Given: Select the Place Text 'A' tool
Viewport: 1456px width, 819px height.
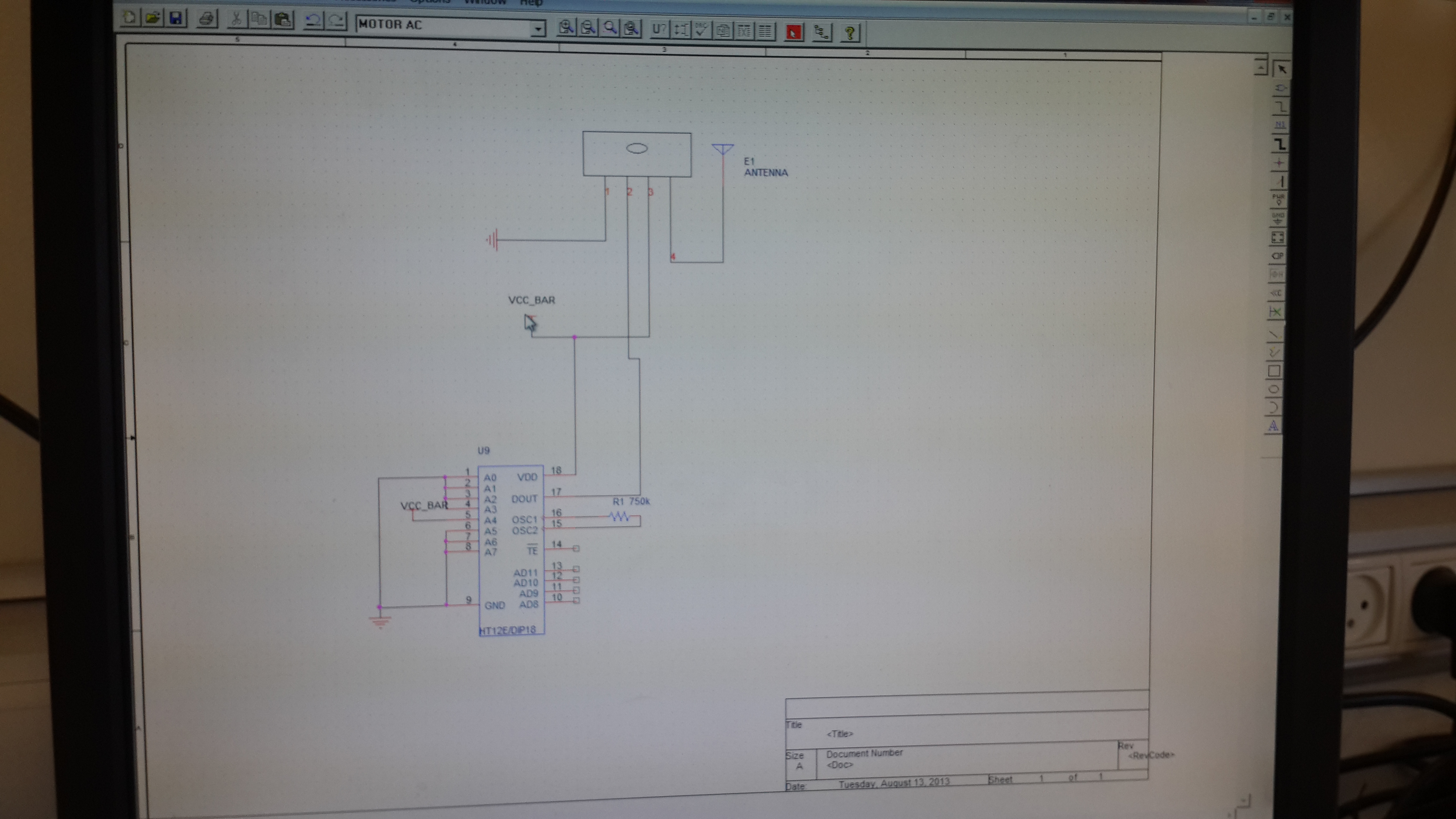Looking at the screenshot, I should tap(1273, 426).
